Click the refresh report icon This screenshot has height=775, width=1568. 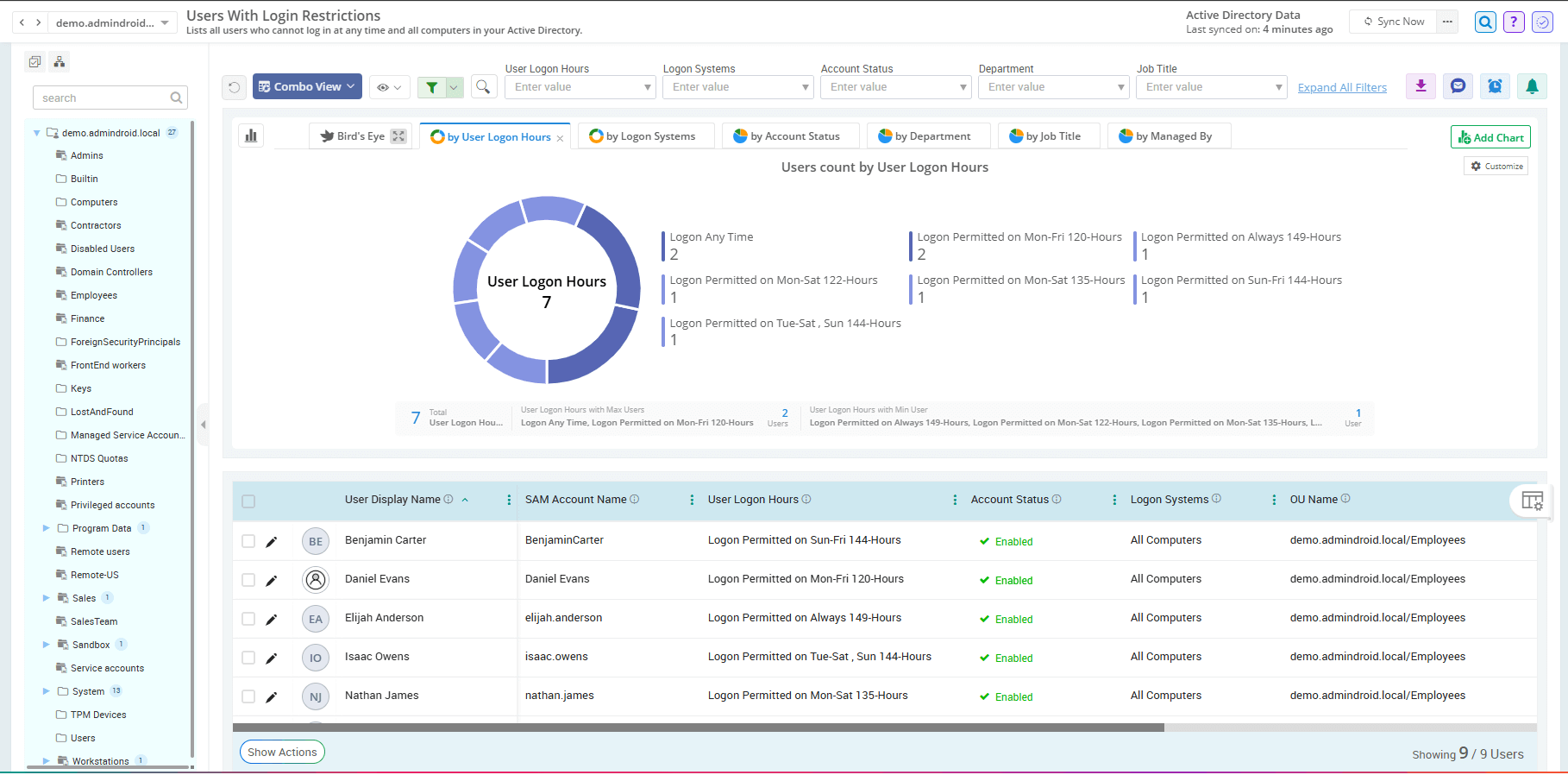coord(234,87)
